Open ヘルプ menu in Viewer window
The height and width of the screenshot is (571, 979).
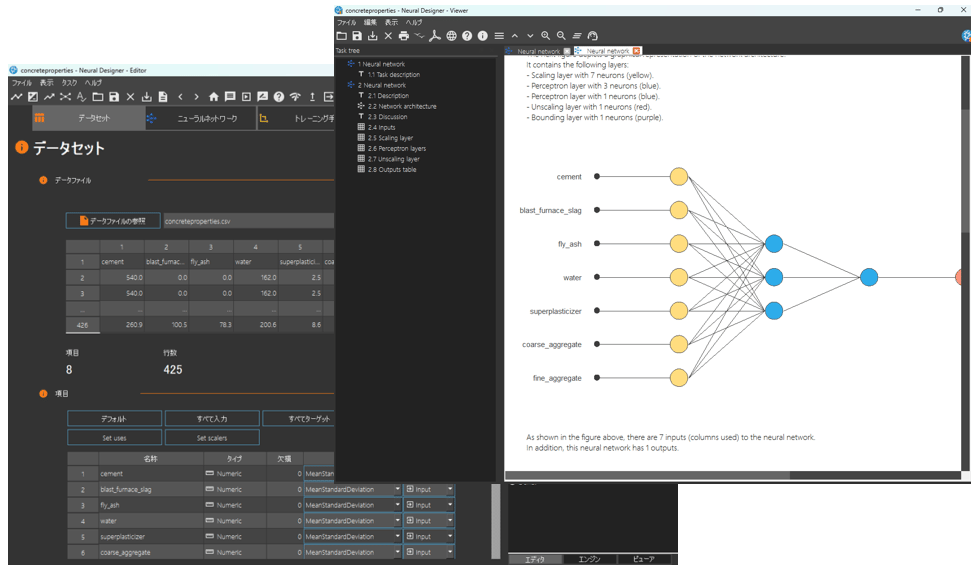413,22
